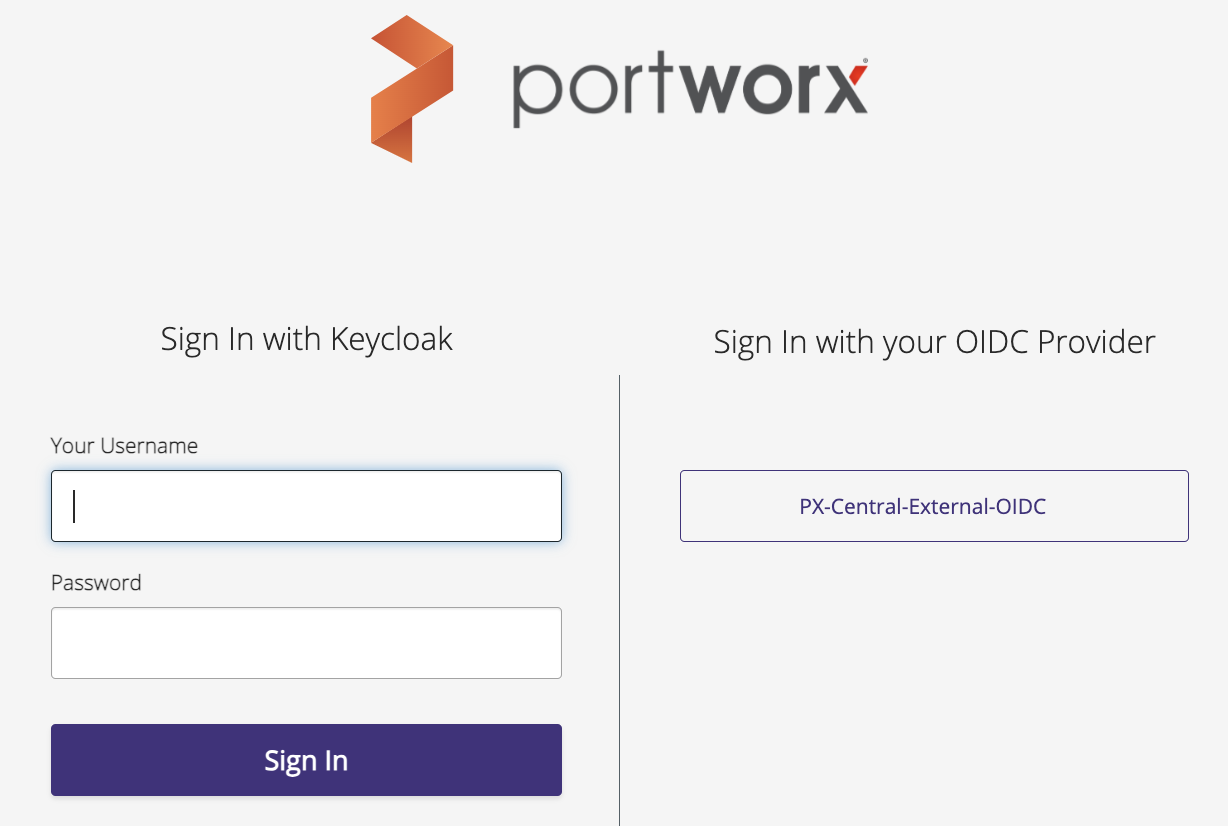
Task: Click the 'Your Username' field label
Action: pyautogui.click(x=124, y=445)
